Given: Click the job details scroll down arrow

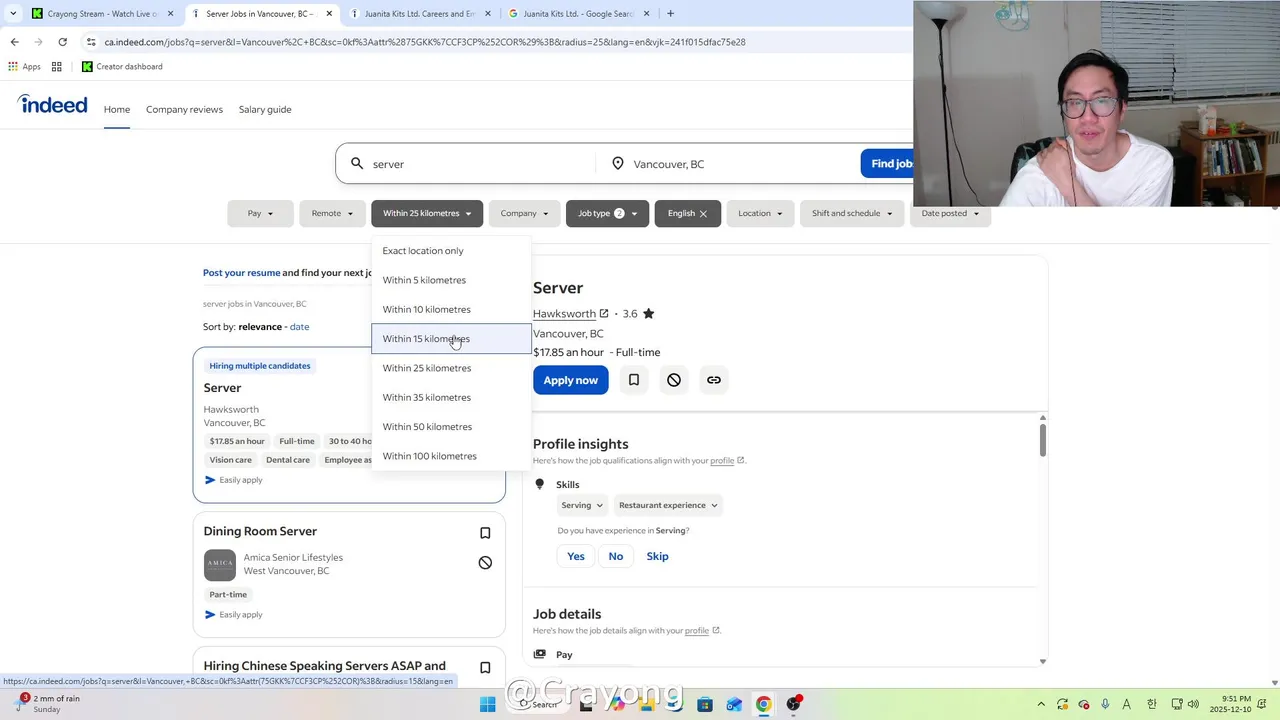Looking at the screenshot, I should 1043,661.
